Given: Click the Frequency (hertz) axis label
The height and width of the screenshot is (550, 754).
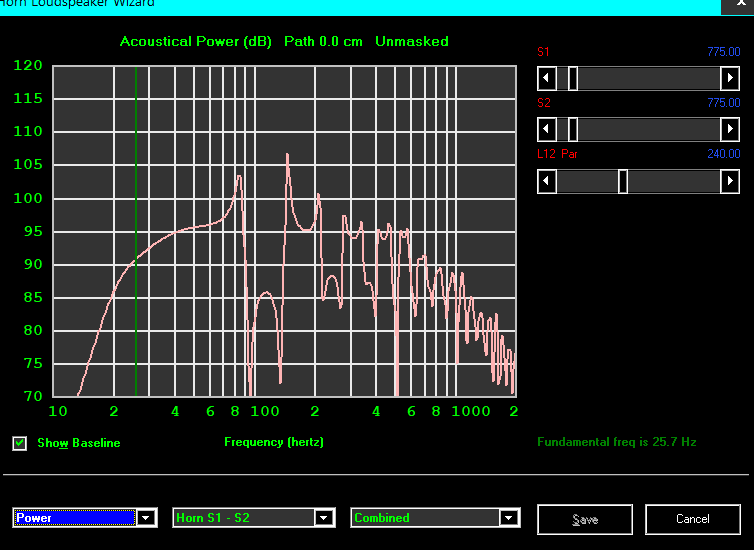Looking at the screenshot, I should point(274,442).
